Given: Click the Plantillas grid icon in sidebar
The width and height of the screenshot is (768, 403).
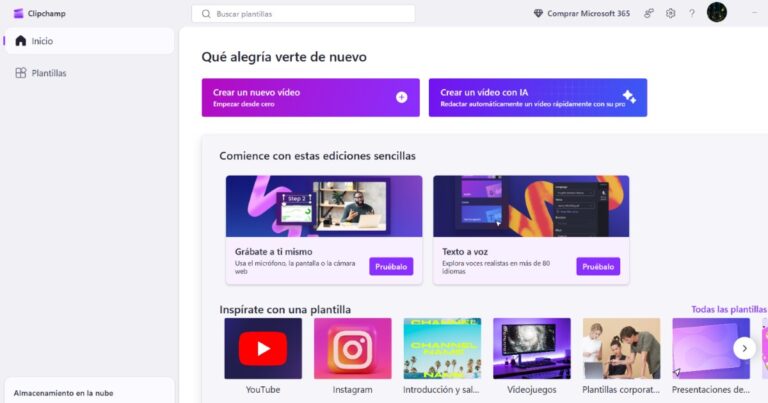Looking at the screenshot, I should click(x=21, y=73).
